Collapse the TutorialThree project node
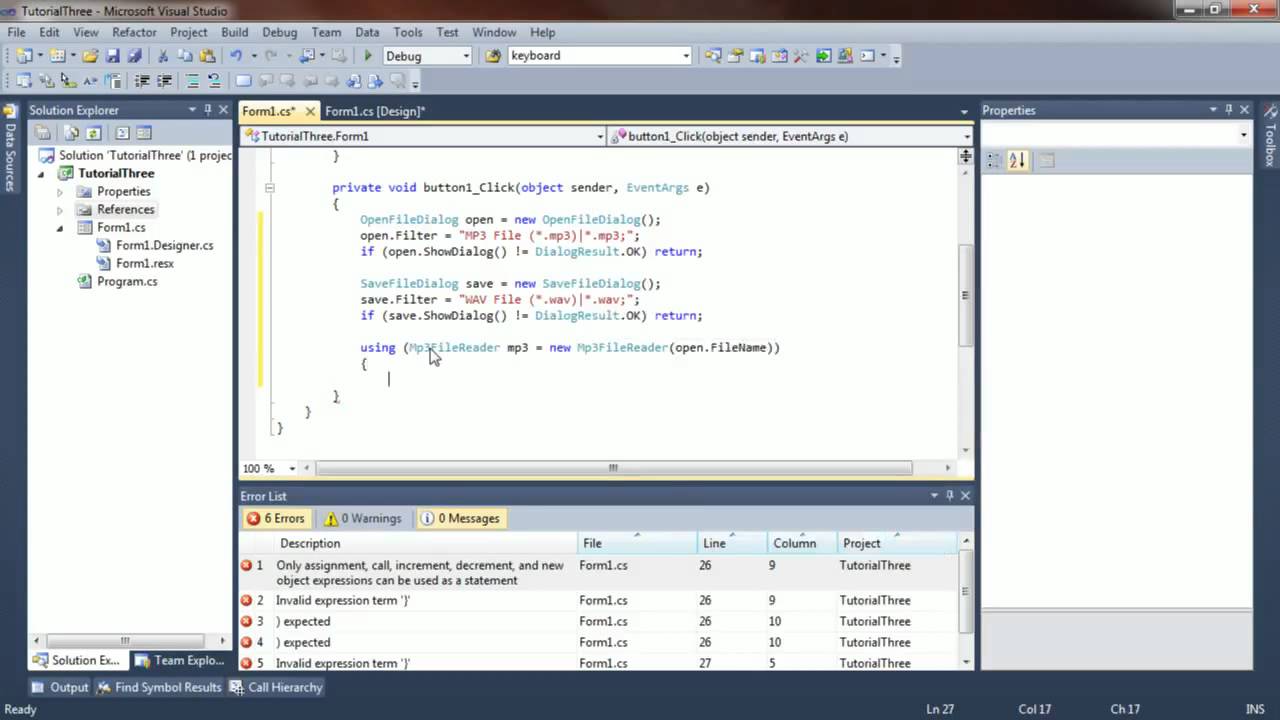The width and height of the screenshot is (1280, 720). tap(42, 174)
